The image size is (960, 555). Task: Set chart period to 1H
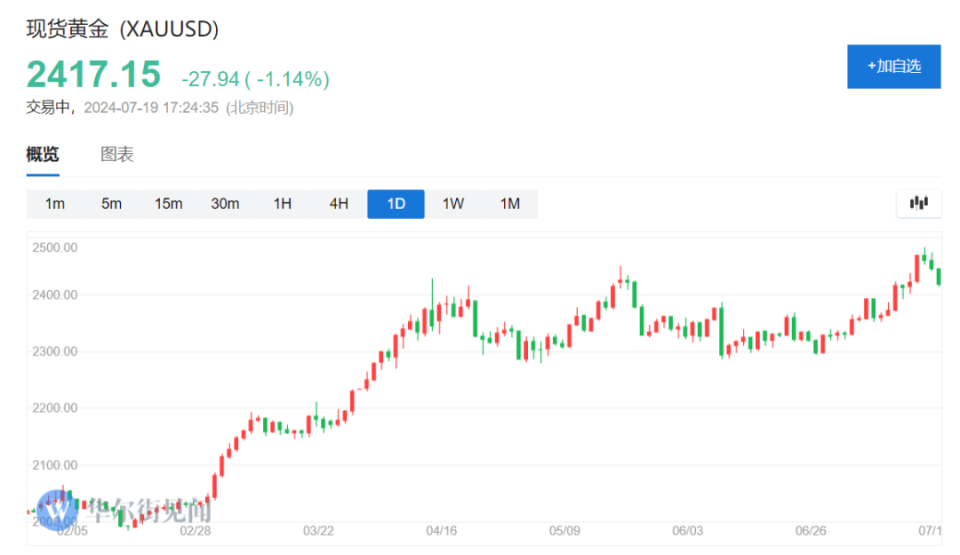282,204
